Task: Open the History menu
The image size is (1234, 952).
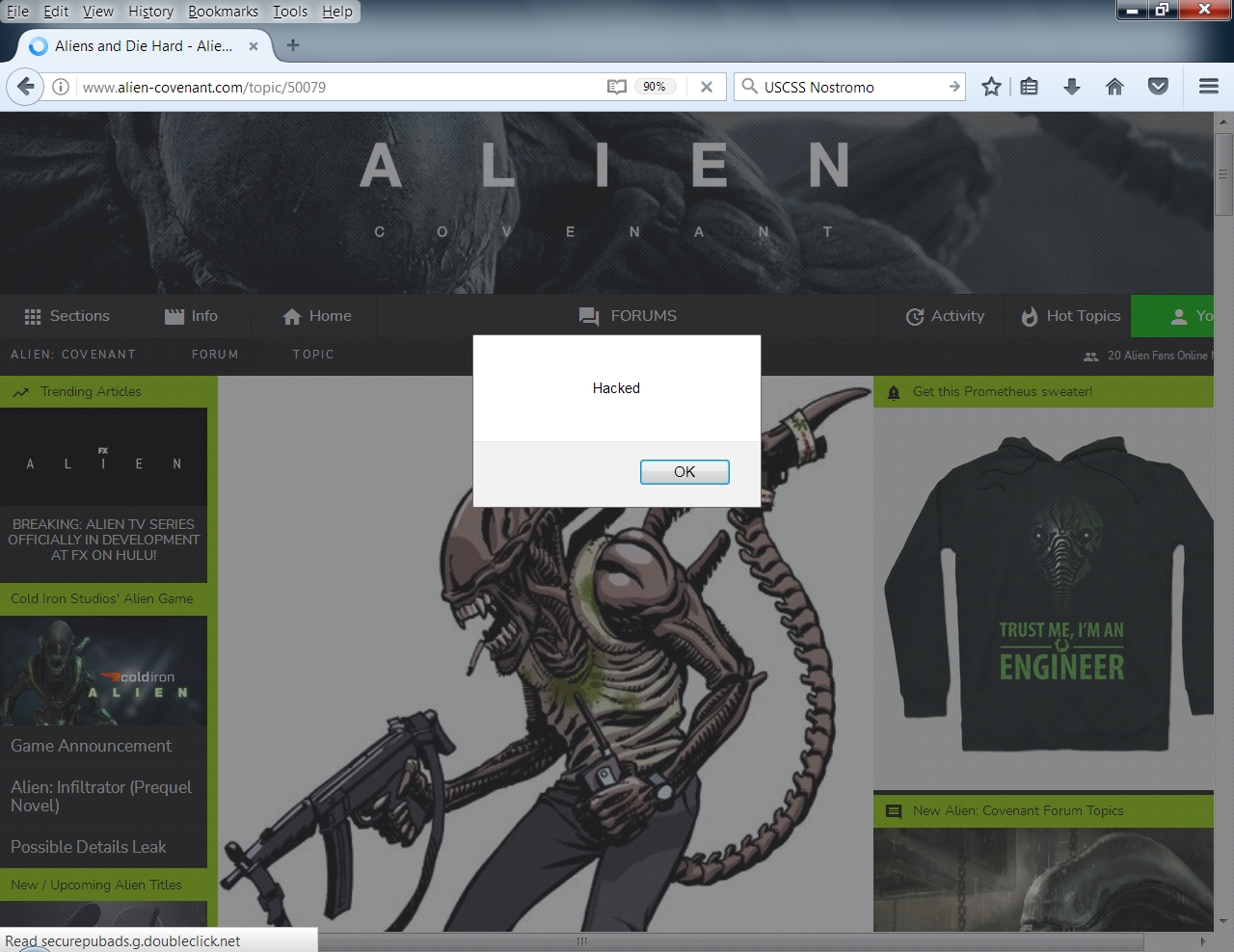Action: (150, 12)
